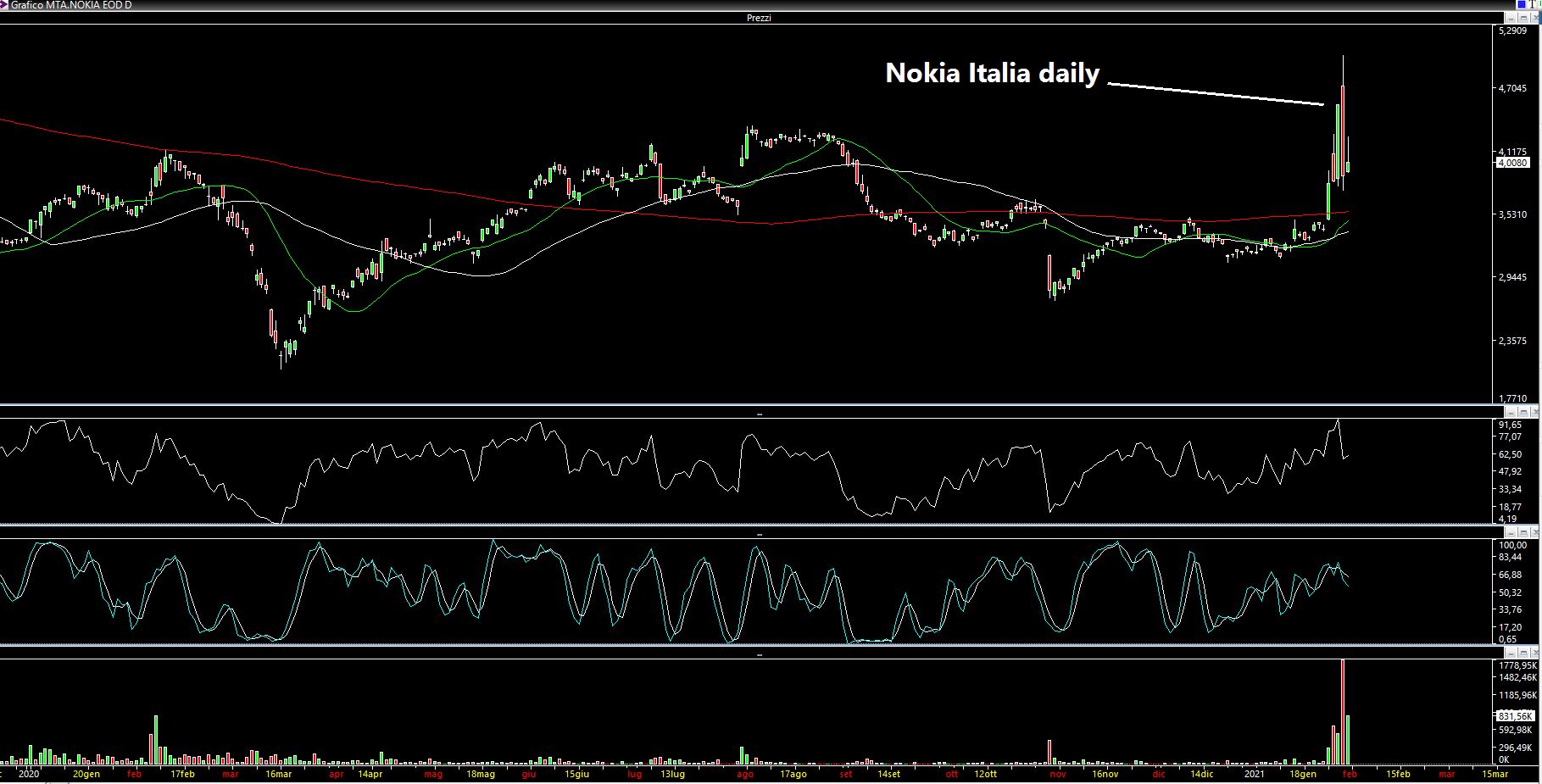Click the 12ott date label
Image resolution: width=1542 pixels, height=784 pixels.
point(985,774)
